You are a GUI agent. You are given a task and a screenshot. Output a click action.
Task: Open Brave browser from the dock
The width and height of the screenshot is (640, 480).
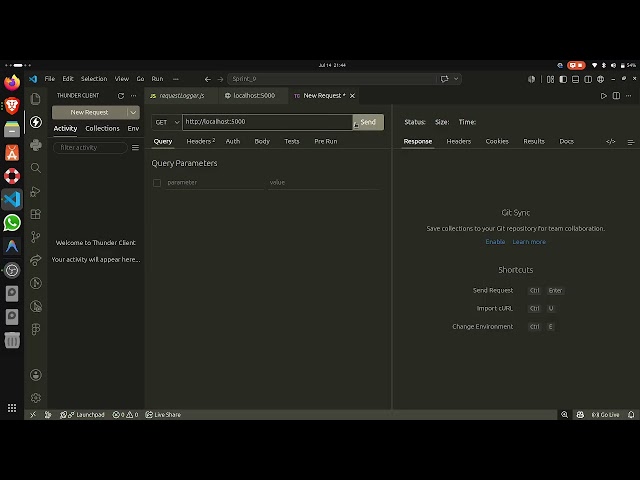click(x=12, y=106)
